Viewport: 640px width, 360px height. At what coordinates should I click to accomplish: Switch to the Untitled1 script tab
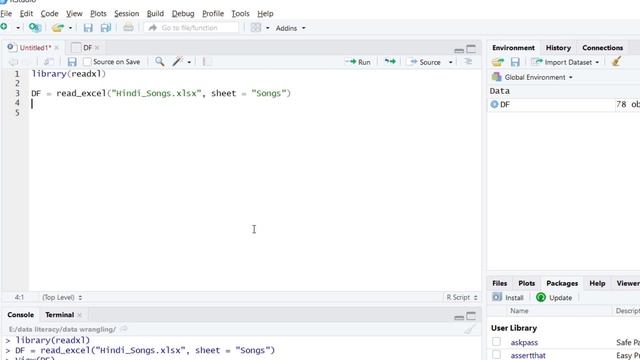(x=35, y=48)
